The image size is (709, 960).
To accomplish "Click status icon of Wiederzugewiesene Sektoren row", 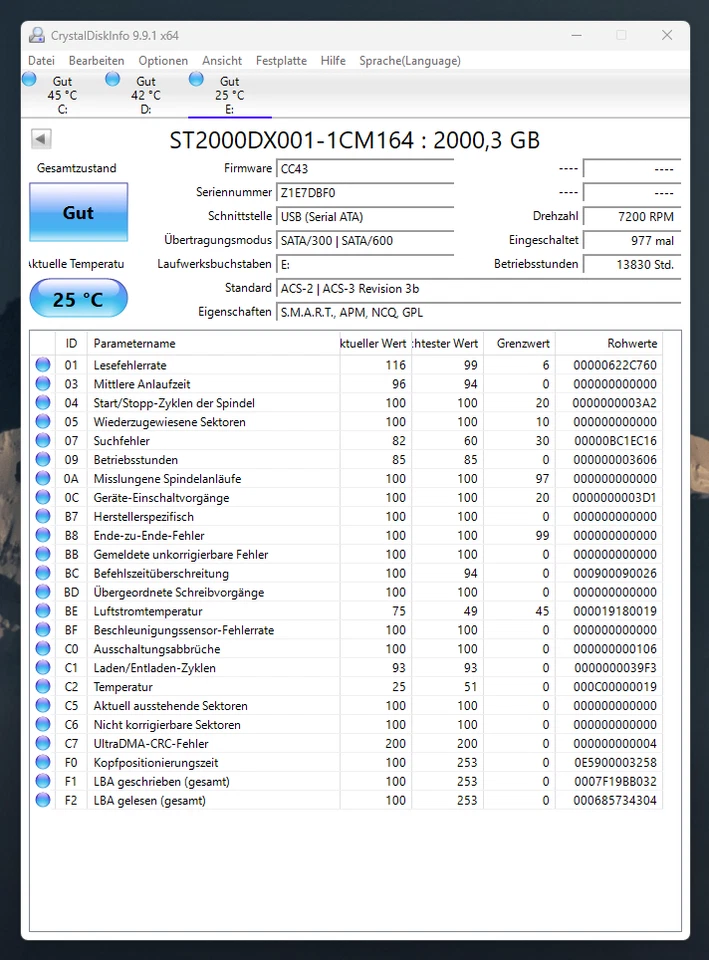I will [x=43, y=422].
